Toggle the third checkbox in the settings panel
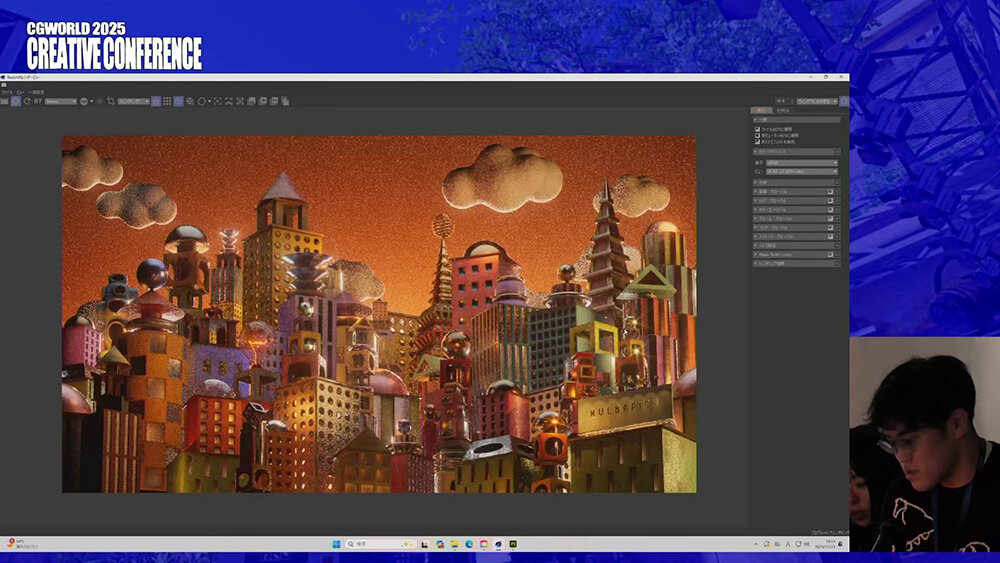The height and width of the screenshot is (563, 1000). click(757, 141)
